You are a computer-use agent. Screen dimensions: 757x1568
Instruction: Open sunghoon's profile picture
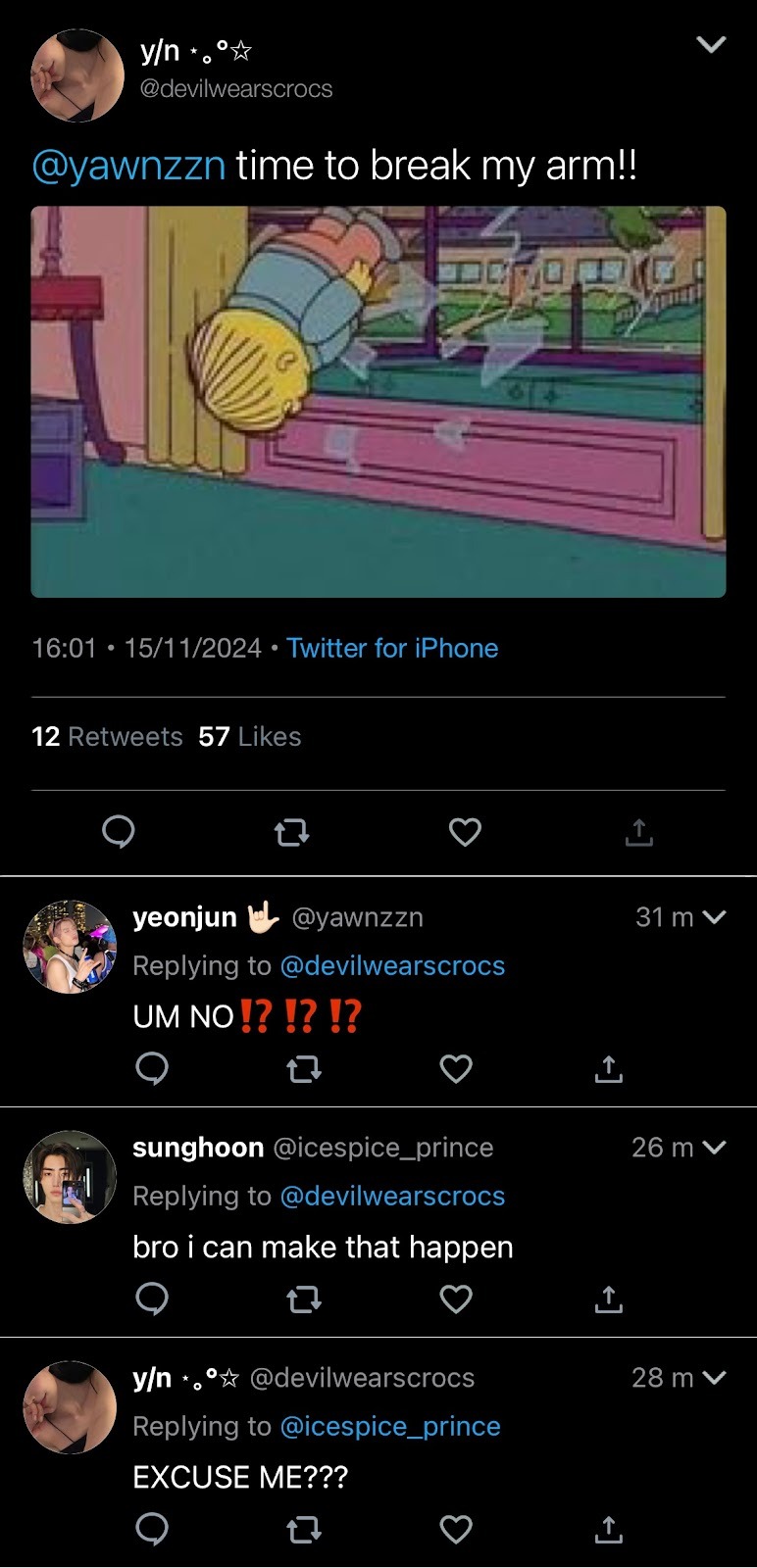70,1177
